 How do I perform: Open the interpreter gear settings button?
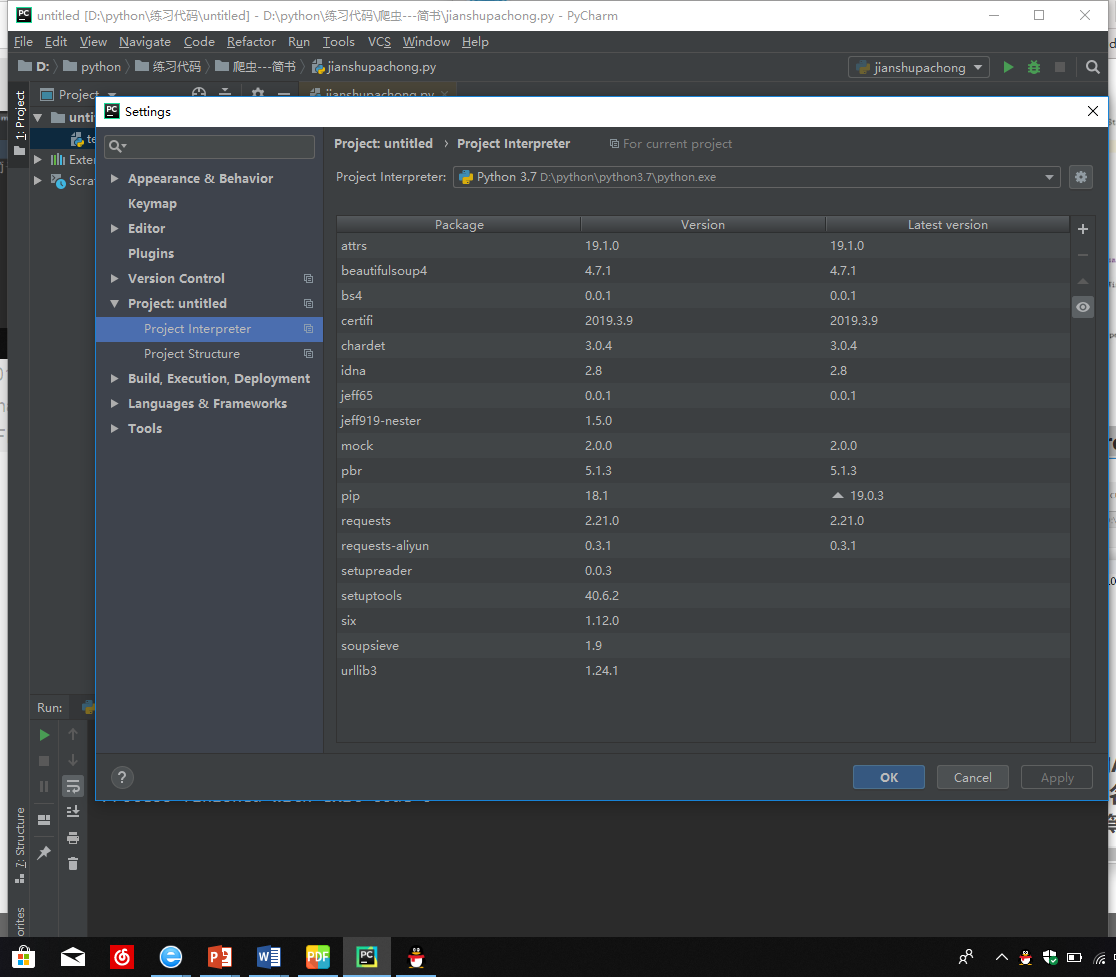pyautogui.click(x=1080, y=177)
